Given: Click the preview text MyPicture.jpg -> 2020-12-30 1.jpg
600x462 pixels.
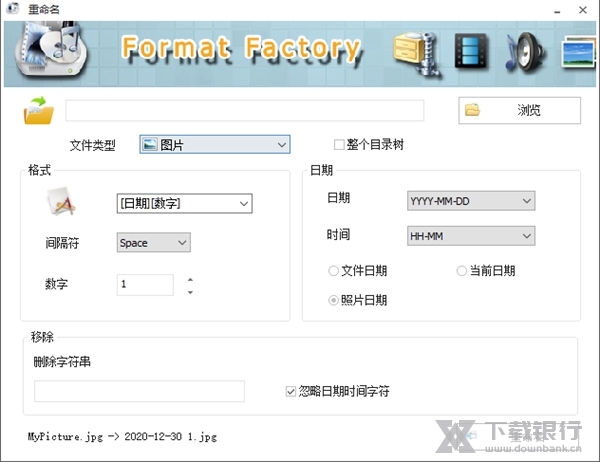Looking at the screenshot, I should point(122,437).
